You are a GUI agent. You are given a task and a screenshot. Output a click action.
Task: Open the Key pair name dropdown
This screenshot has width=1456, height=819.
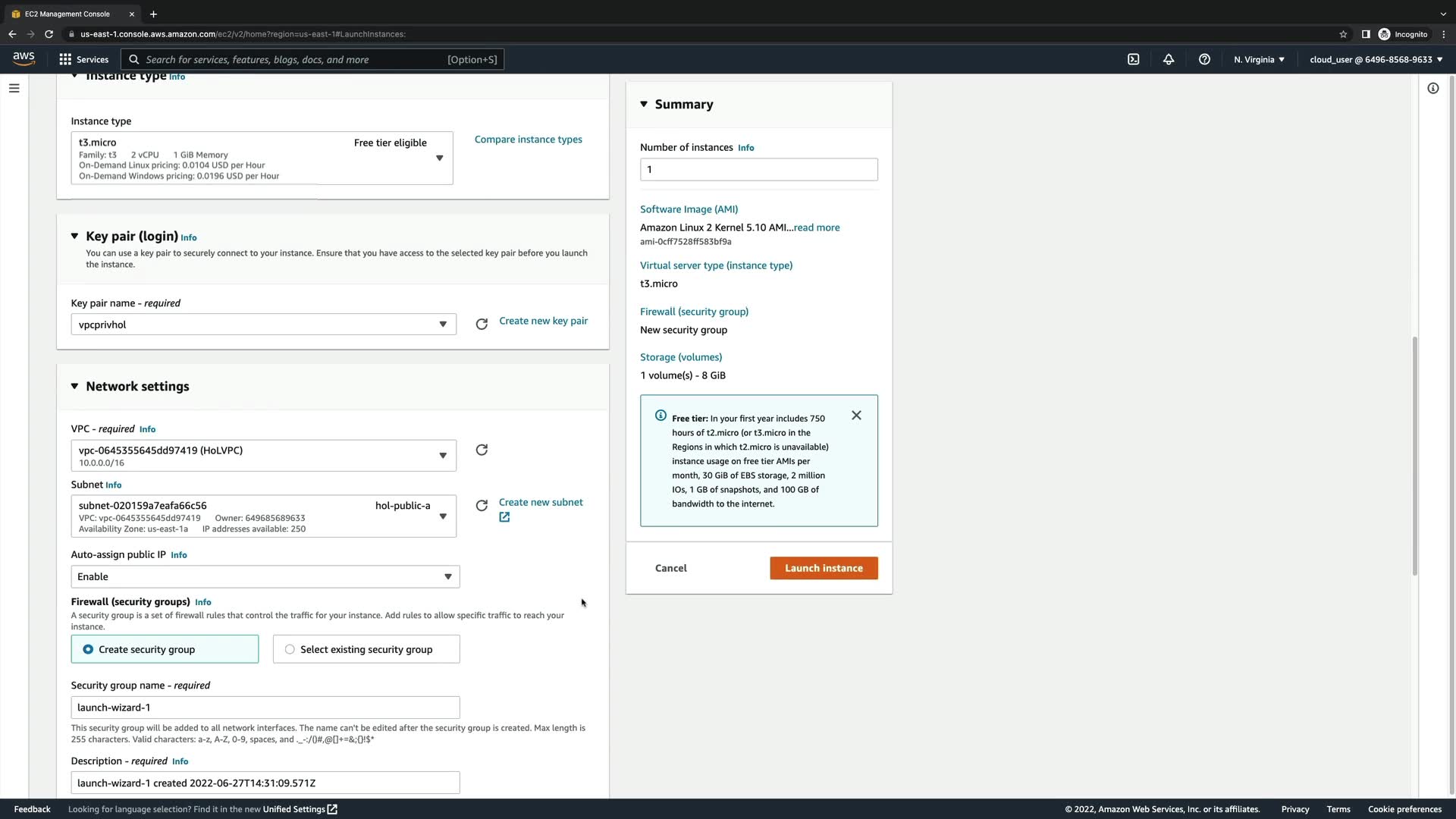tap(263, 325)
